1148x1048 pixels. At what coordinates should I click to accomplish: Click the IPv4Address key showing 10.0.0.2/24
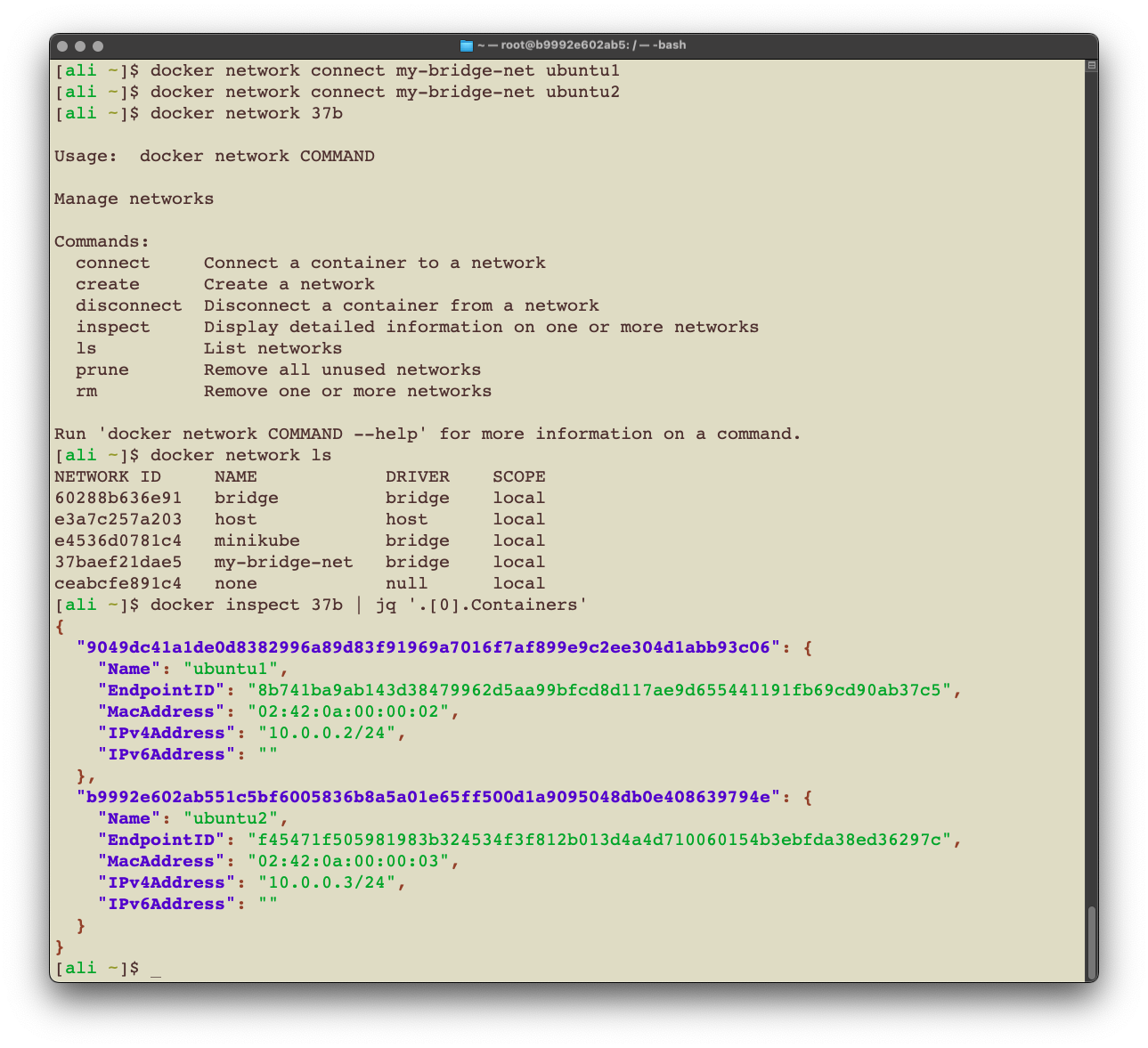pyautogui.click(x=166, y=733)
